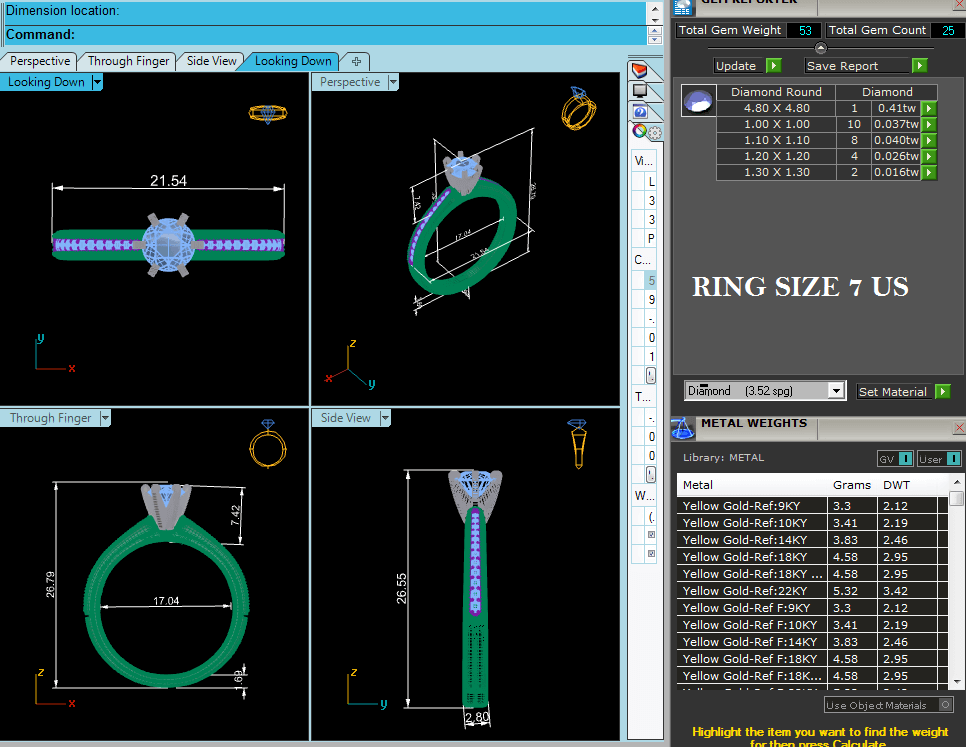Switch to the Side View tab
966x747 pixels.
pos(212,61)
